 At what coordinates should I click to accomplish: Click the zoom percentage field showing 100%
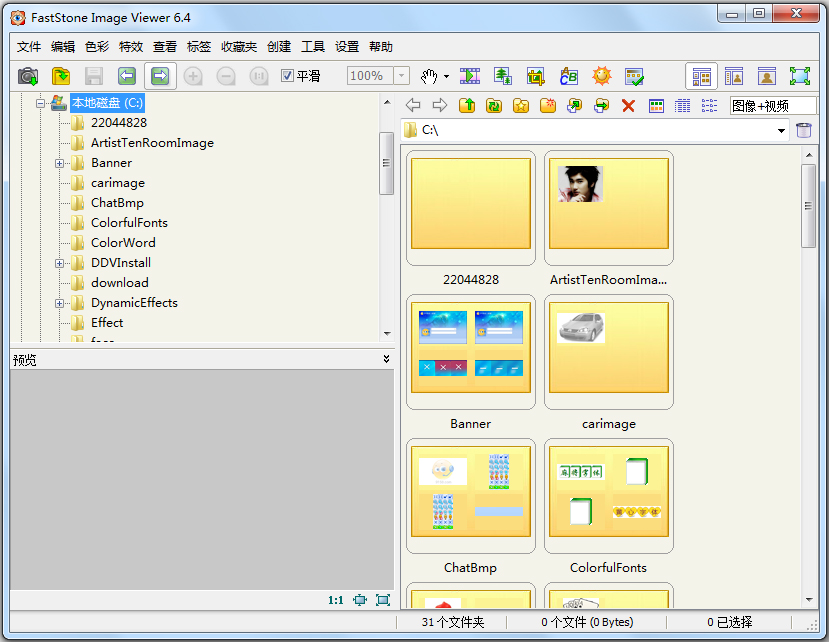coord(370,76)
